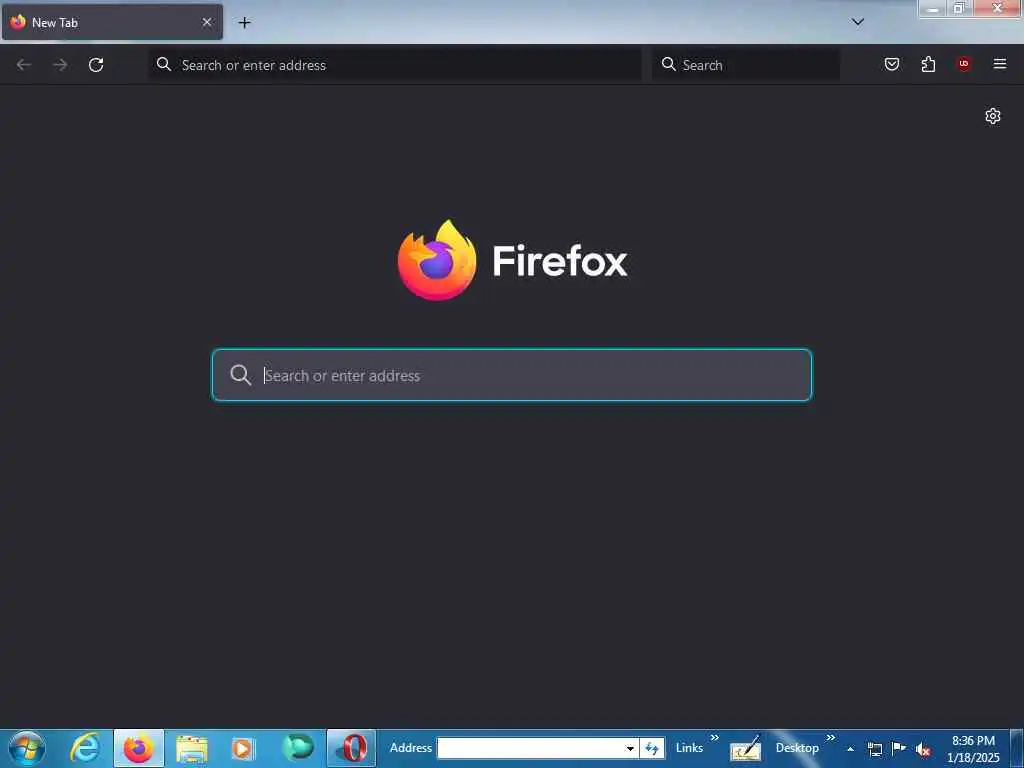Click the muted volume tray icon
The width and height of the screenshot is (1024, 768).
tap(923, 749)
